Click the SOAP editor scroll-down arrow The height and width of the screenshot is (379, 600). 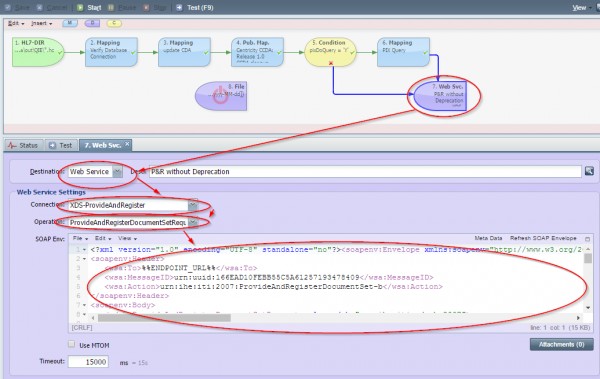point(588,308)
